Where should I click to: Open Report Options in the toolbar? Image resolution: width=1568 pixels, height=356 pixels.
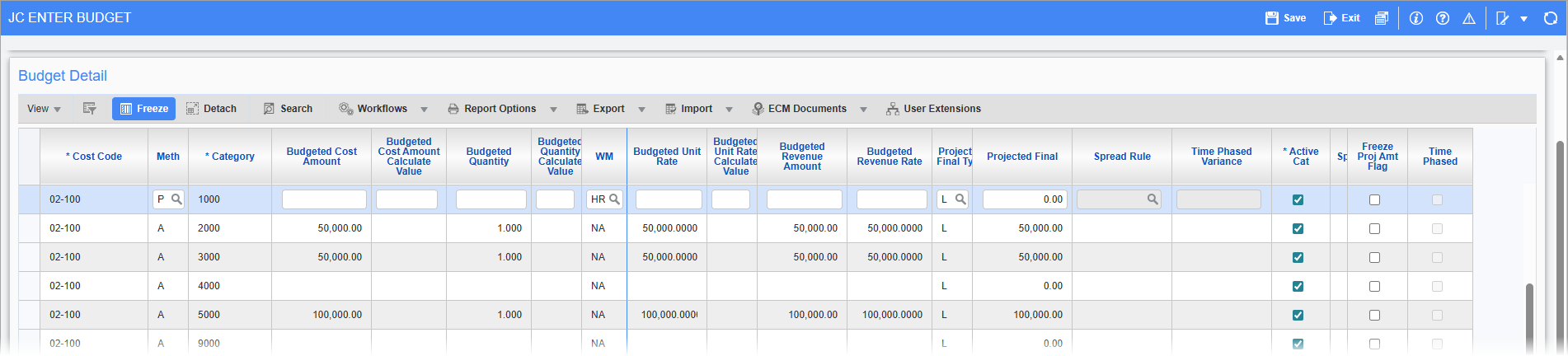491,109
